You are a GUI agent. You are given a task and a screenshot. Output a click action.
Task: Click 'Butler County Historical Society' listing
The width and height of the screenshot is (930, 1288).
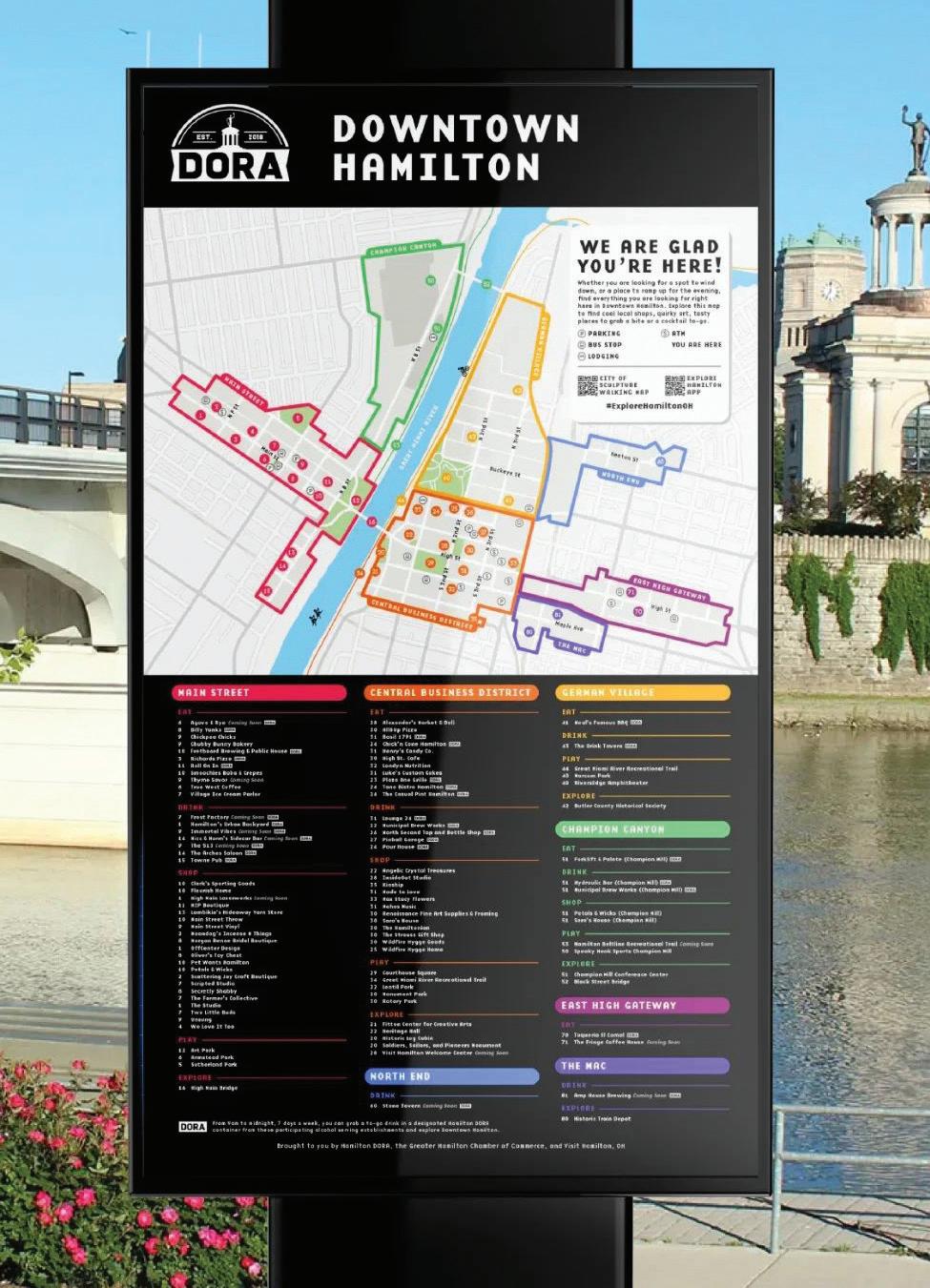620,807
